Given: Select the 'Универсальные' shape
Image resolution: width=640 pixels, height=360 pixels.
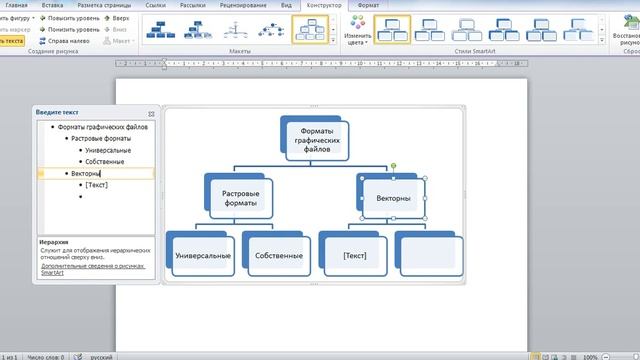Looking at the screenshot, I should 203,256.
